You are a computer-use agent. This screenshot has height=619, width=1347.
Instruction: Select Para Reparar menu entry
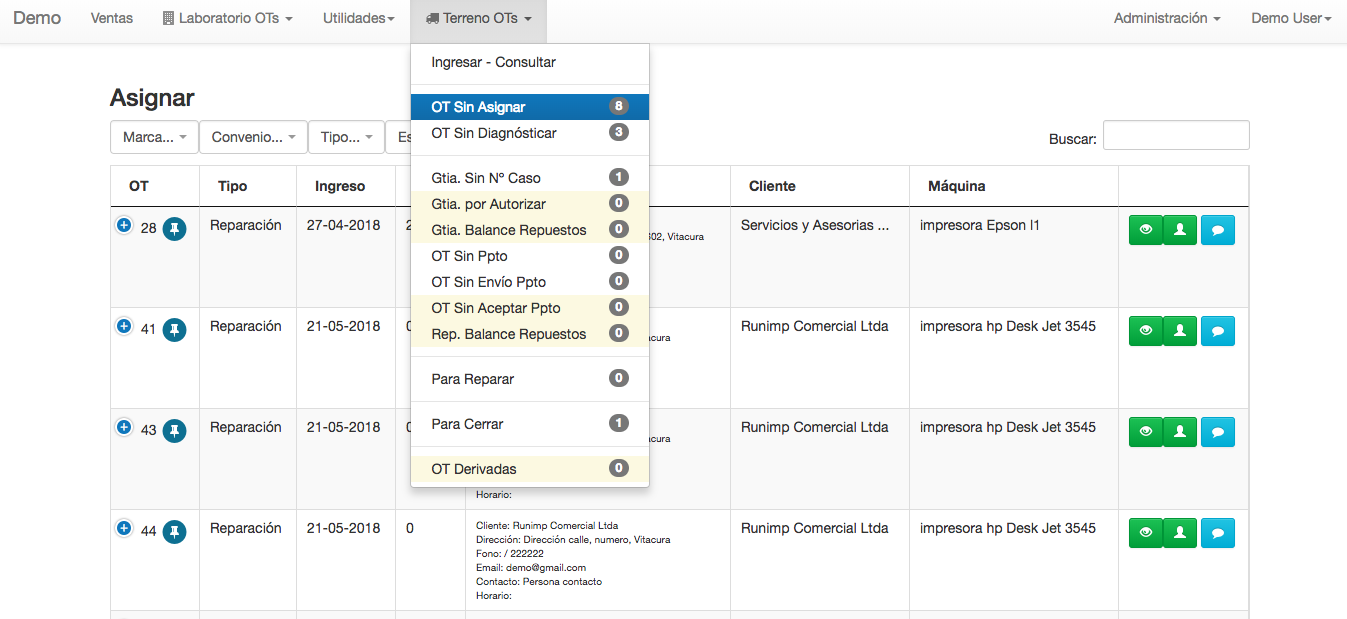click(530, 379)
